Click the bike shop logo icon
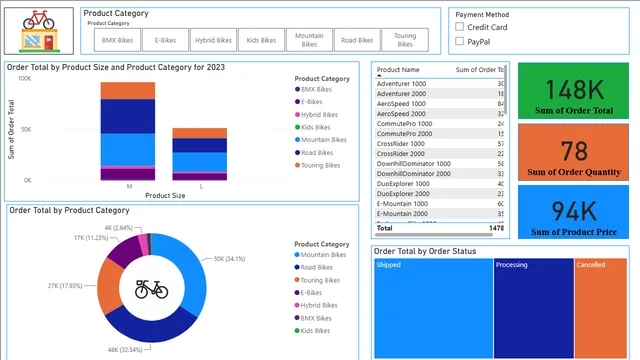Viewport: 640px width, 360px height. (x=39, y=31)
